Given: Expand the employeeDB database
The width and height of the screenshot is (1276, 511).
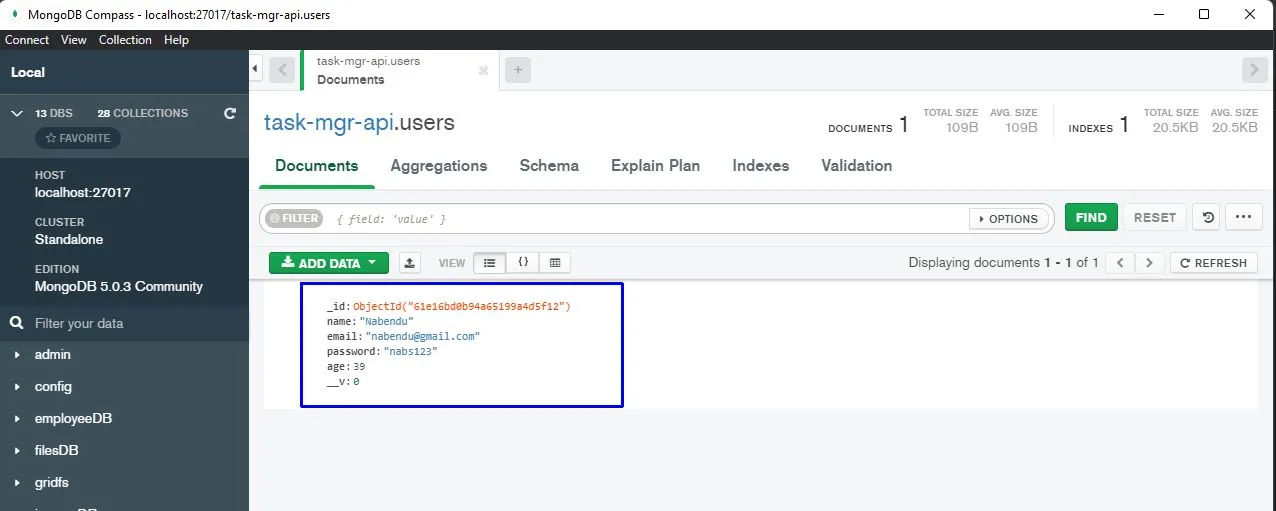Looking at the screenshot, I should coord(17,419).
